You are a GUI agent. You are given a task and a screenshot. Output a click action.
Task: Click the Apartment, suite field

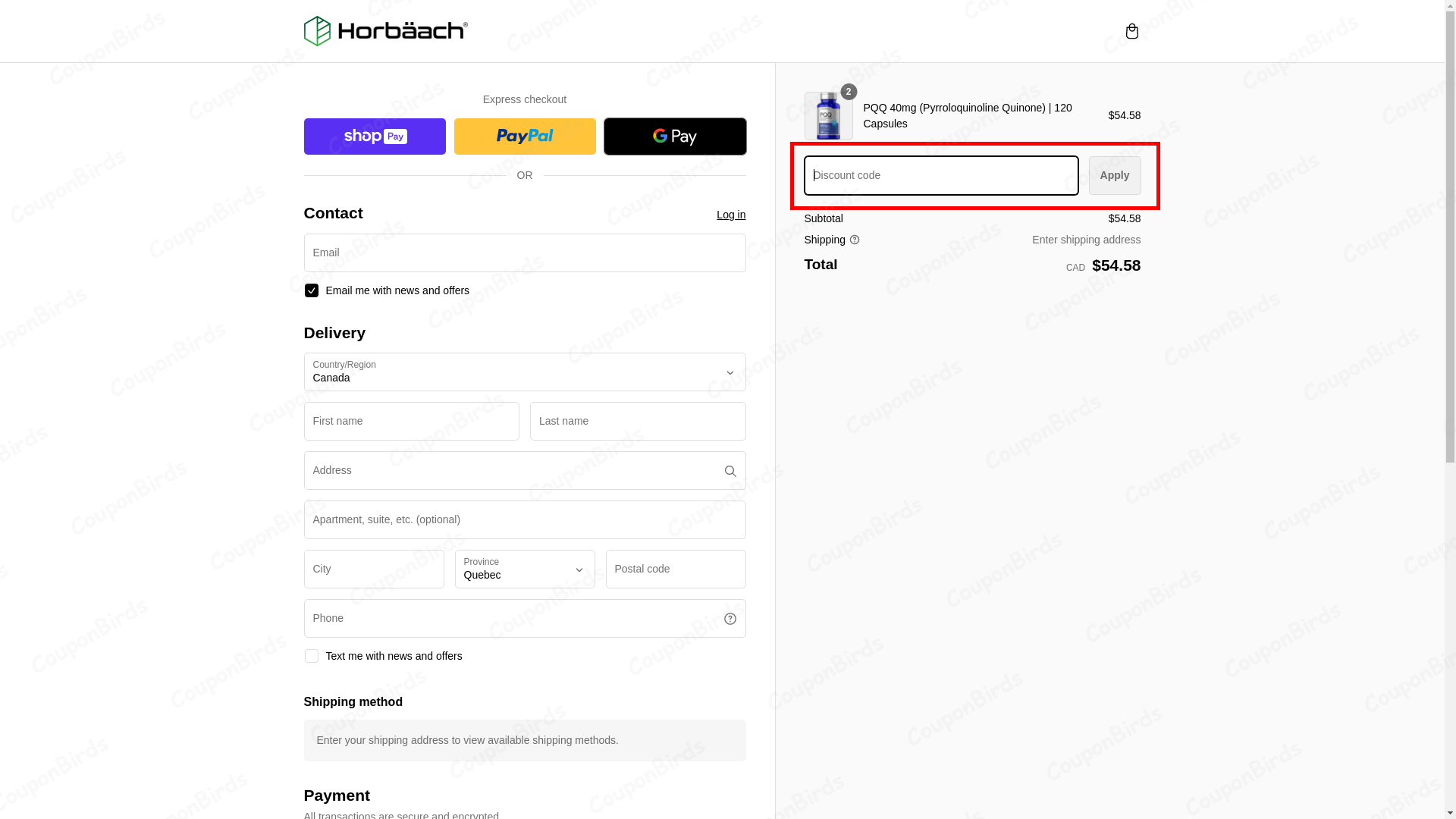pyautogui.click(x=525, y=520)
